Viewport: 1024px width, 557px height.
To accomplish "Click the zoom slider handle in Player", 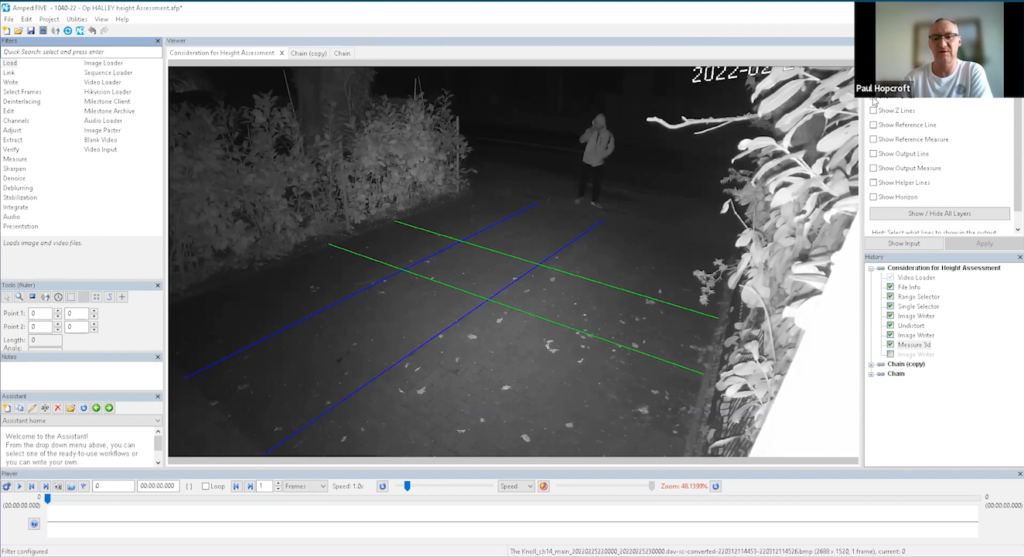I will tap(651, 486).
